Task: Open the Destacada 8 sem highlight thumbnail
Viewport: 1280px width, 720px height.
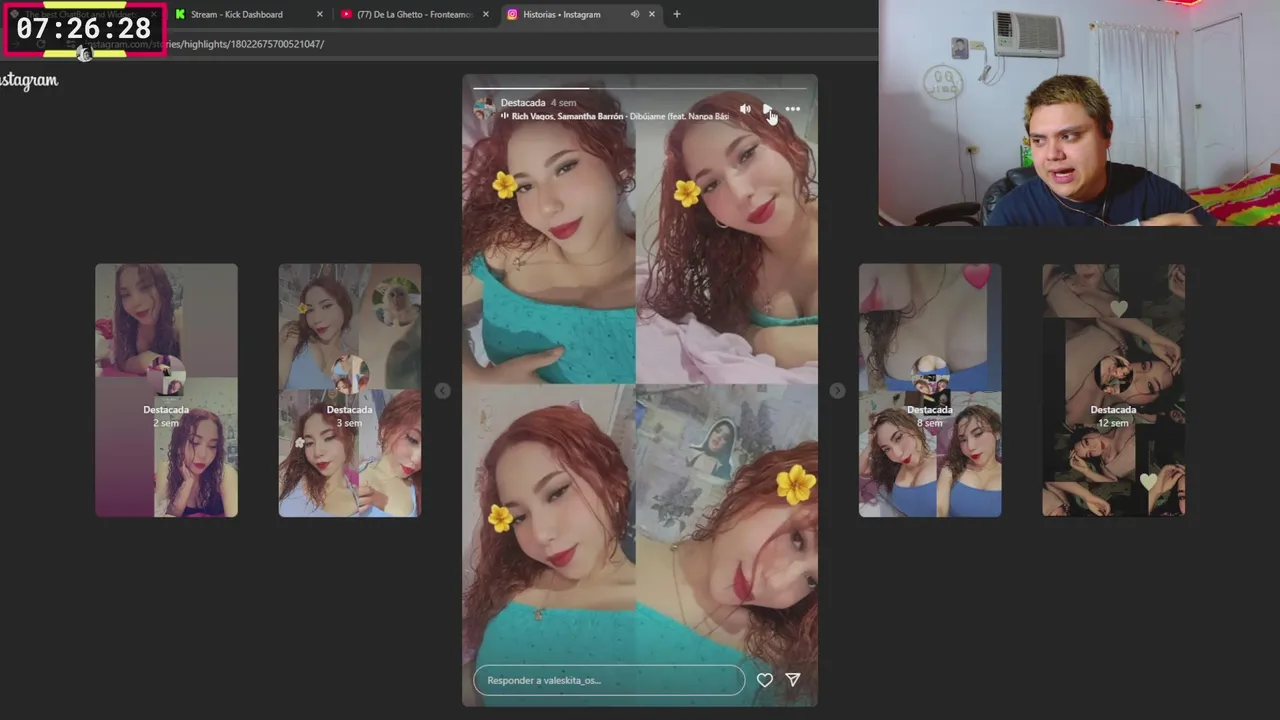Action: point(930,390)
